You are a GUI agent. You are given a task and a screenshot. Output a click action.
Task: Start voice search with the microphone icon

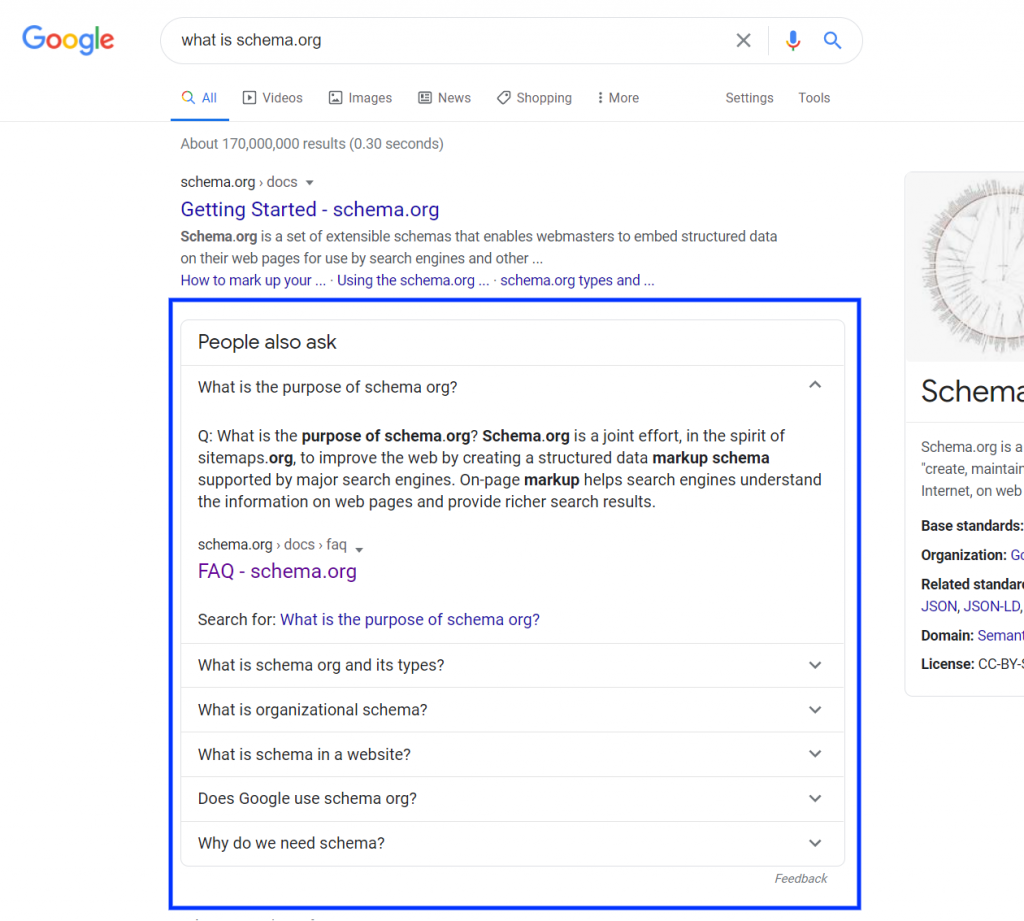793,40
